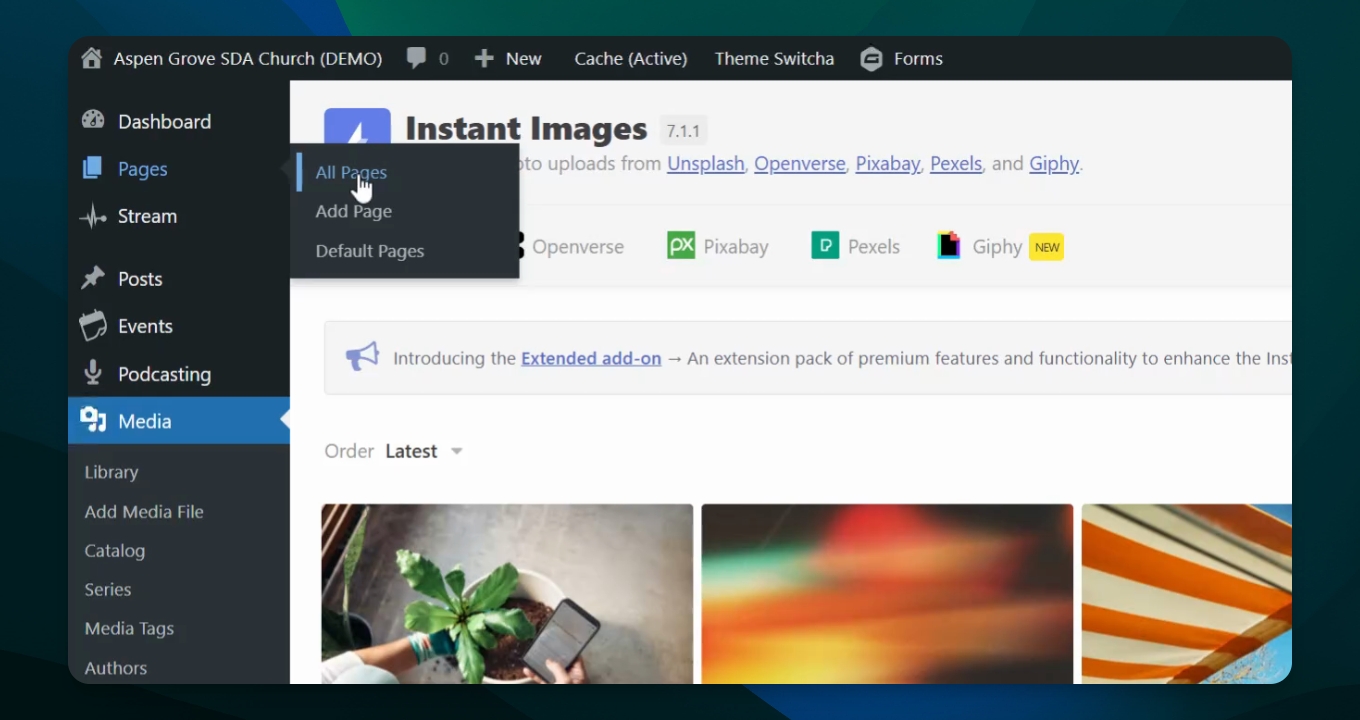Follow the Unsplash link
This screenshot has width=1360, height=720.
coord(706,163)
